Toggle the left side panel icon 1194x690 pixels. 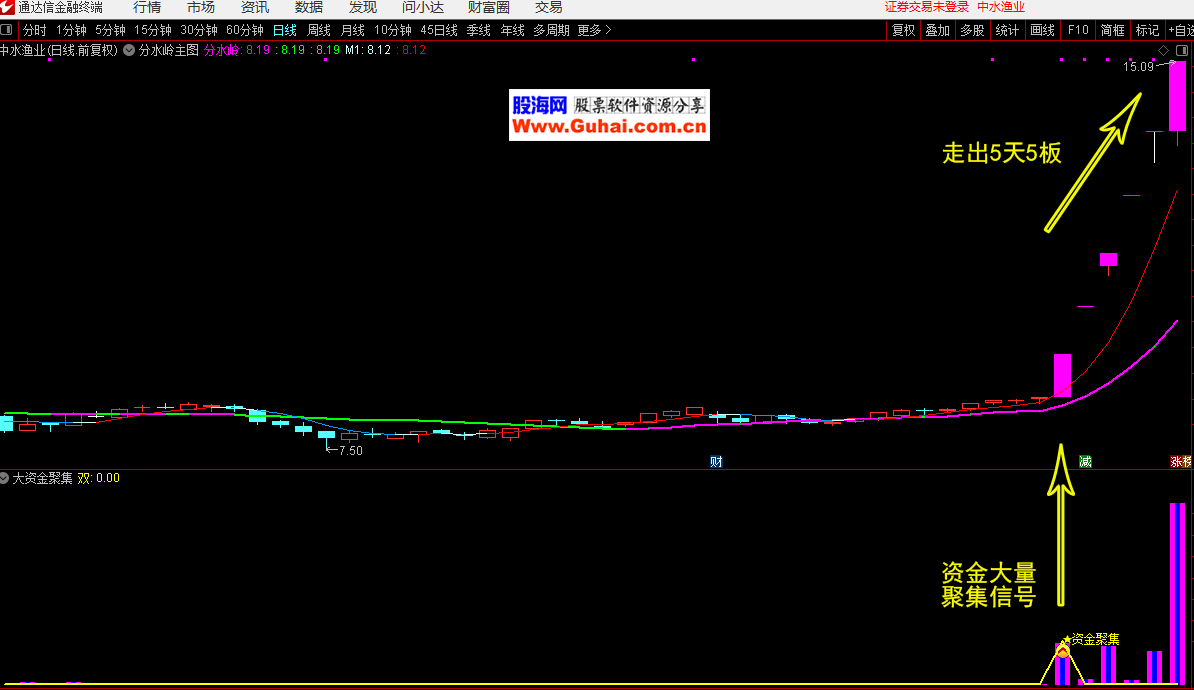(x=7, y=31)
